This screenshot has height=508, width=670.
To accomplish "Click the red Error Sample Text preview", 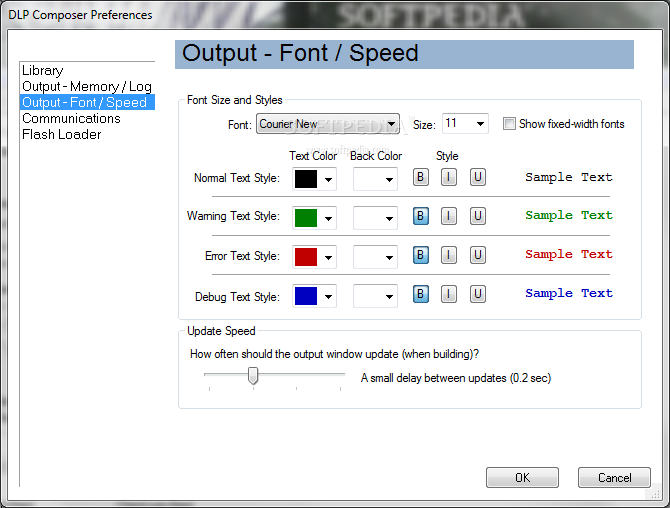I will tap(569, 254).
